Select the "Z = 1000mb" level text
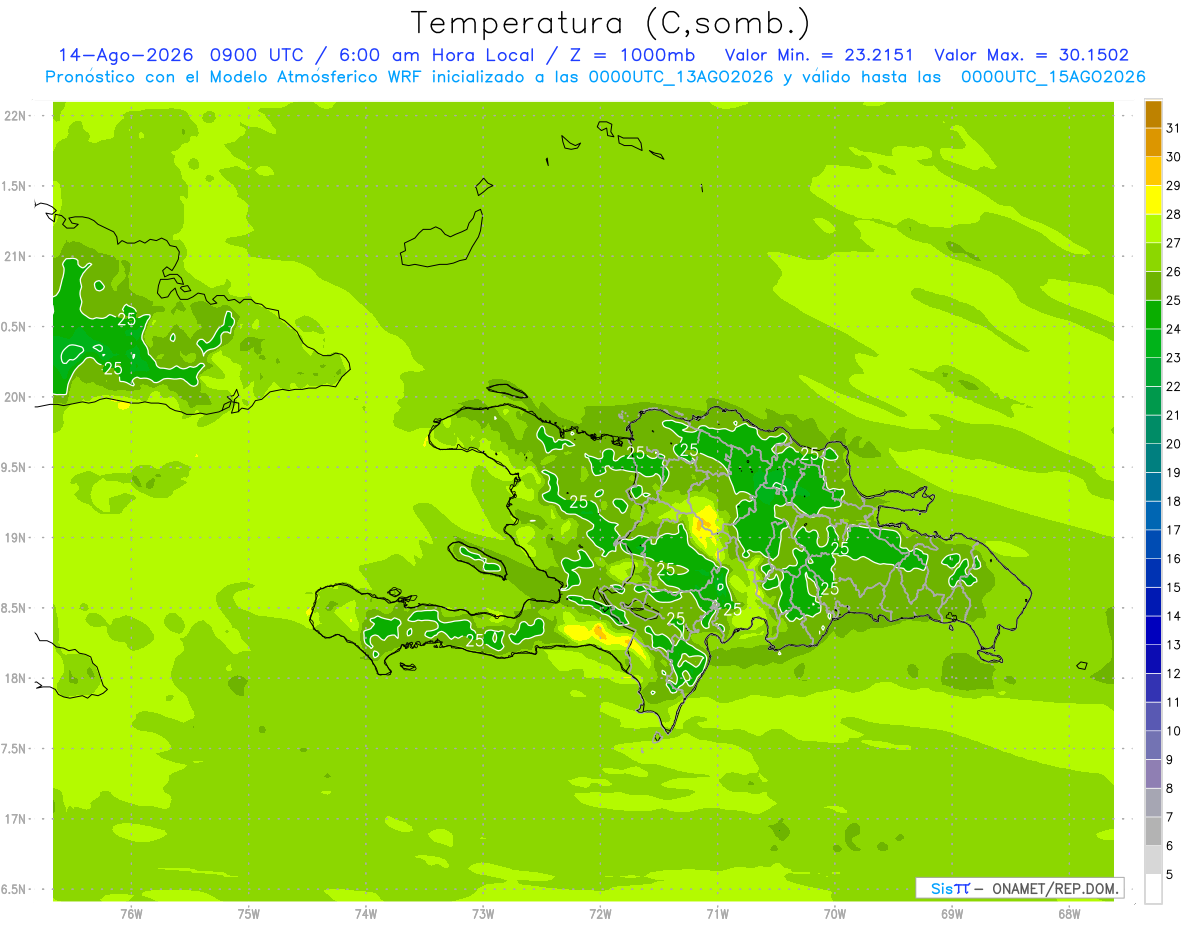1200x927 pixels. pos(633,55)
